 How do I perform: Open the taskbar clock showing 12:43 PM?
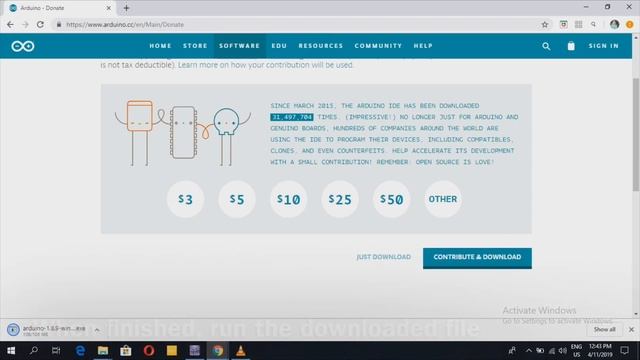coord(600,351)
